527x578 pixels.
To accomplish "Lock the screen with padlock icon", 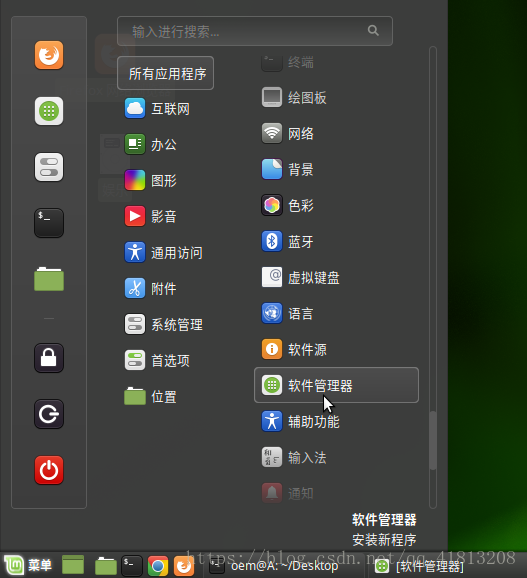I will (x=49, y=358).
